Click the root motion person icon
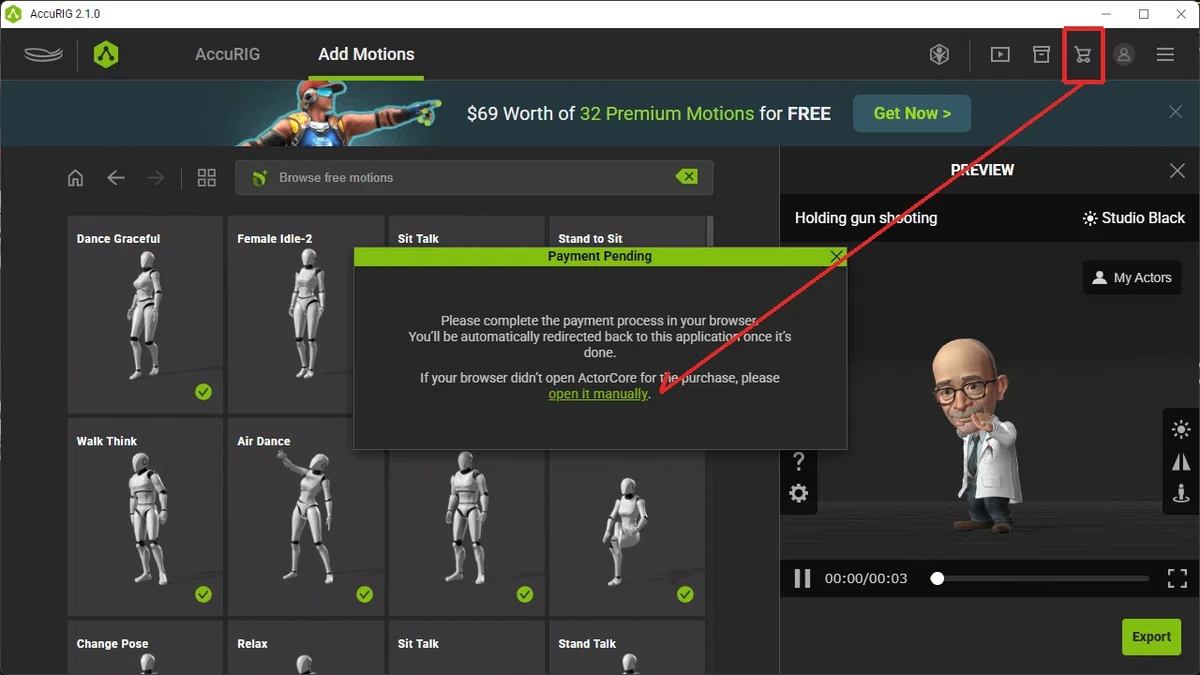Screen dimensions: 1200x675 tap(1181, 492)
